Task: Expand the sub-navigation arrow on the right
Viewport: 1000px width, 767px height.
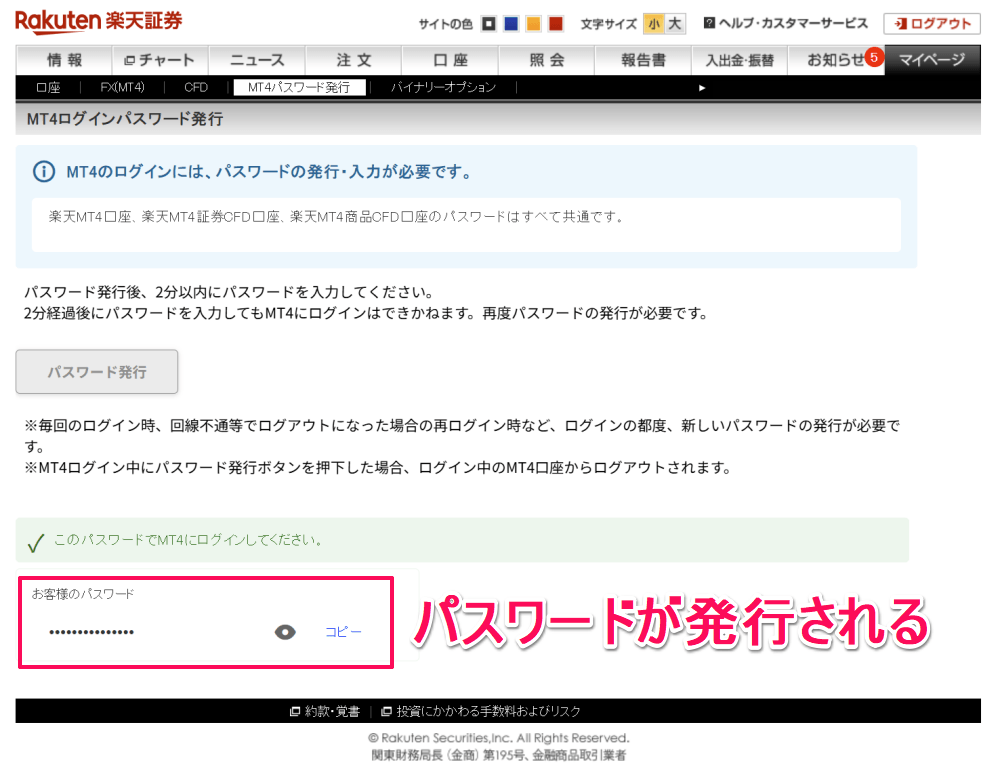Action: 703,88
